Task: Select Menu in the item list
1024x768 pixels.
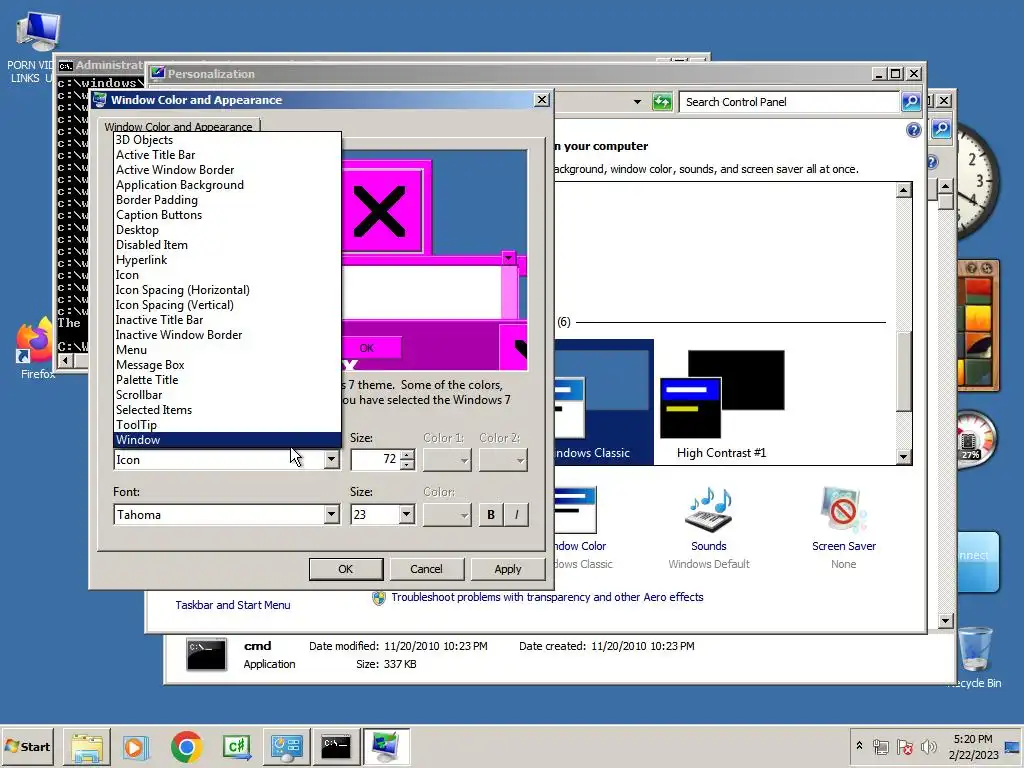Action: 227,349
